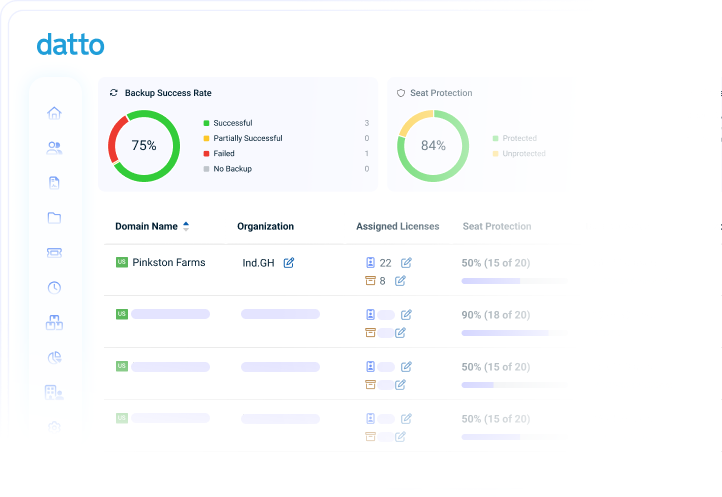
Task: Click the US flag badge in the 90% row
Action: click(122, 314)
